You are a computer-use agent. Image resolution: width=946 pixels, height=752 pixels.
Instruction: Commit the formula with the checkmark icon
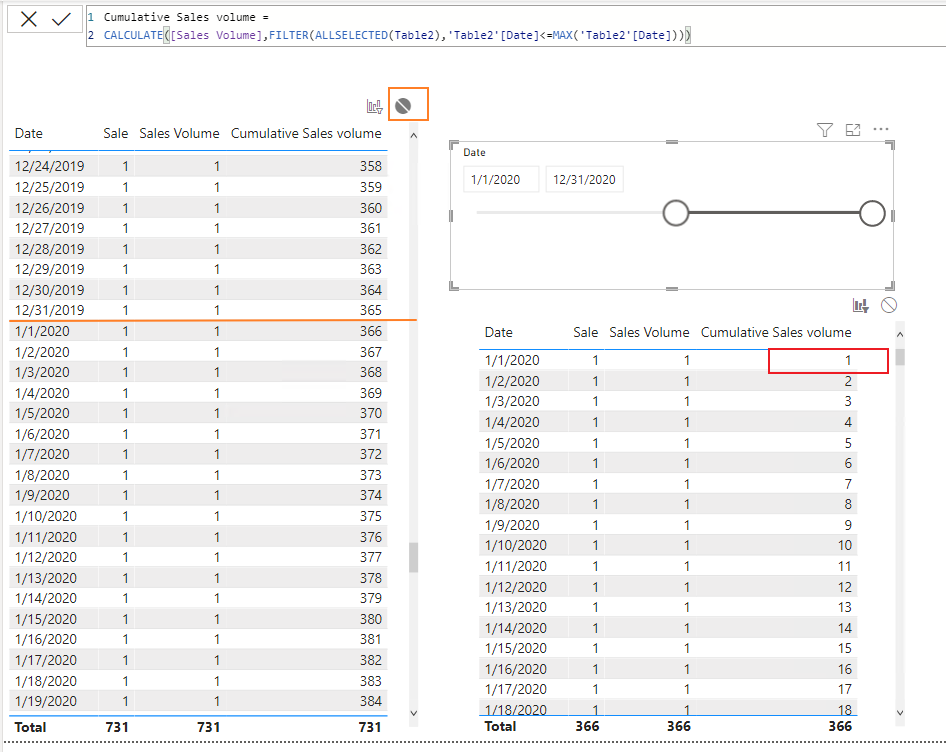(61, 19)
